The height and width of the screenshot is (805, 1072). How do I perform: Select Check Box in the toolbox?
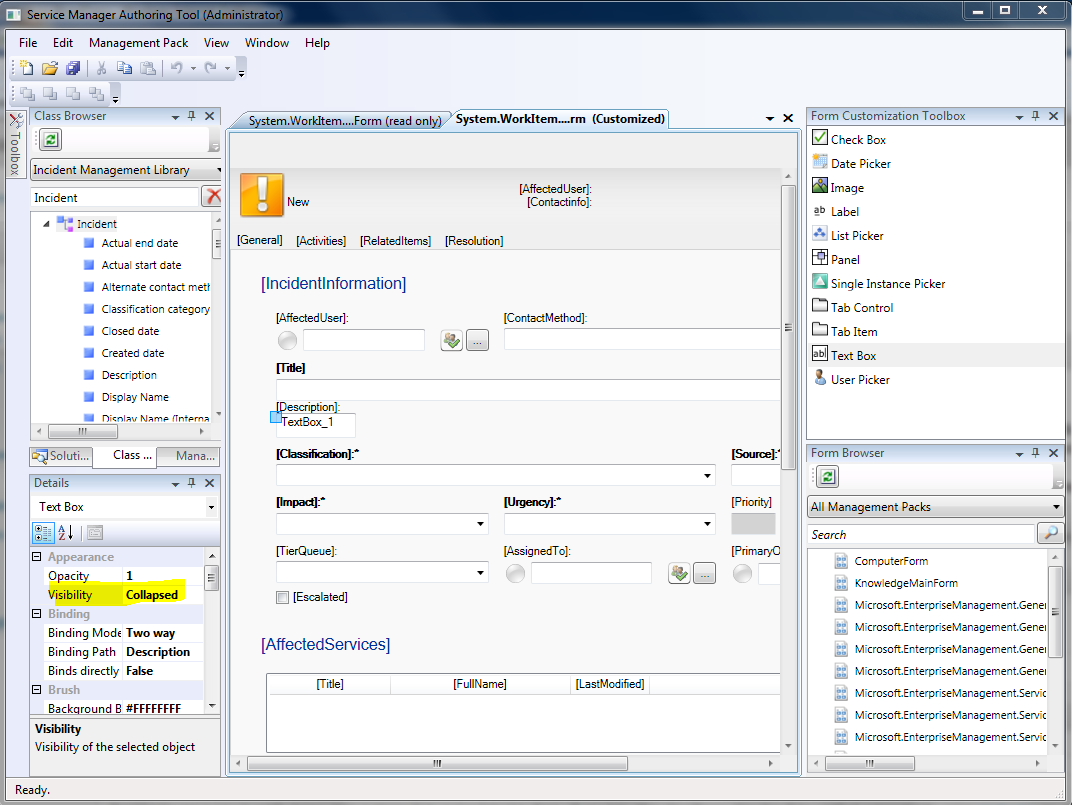(858, 140)
